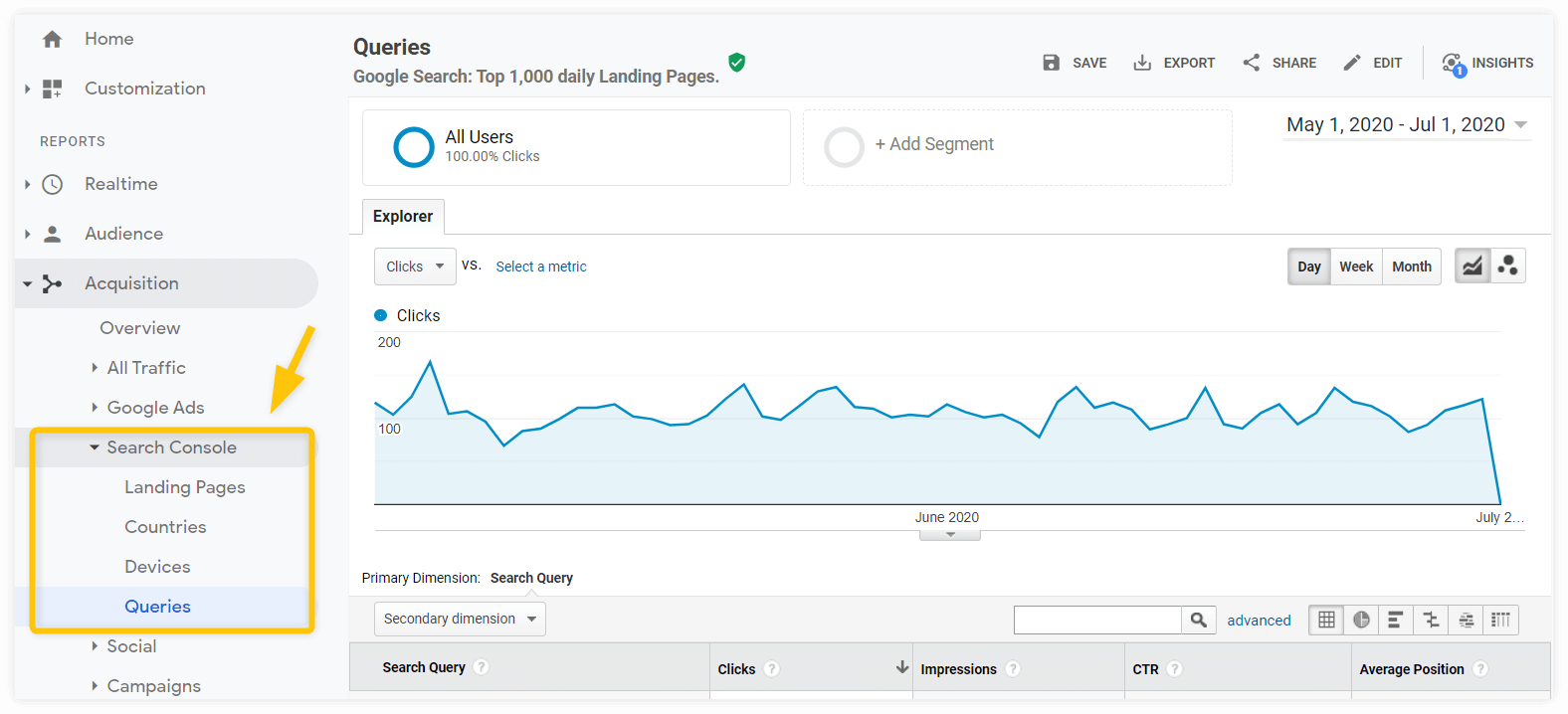Open the Clicks metric dropdown
The width and height of the screenshot is (1568, 714).
tap(415, 267)
